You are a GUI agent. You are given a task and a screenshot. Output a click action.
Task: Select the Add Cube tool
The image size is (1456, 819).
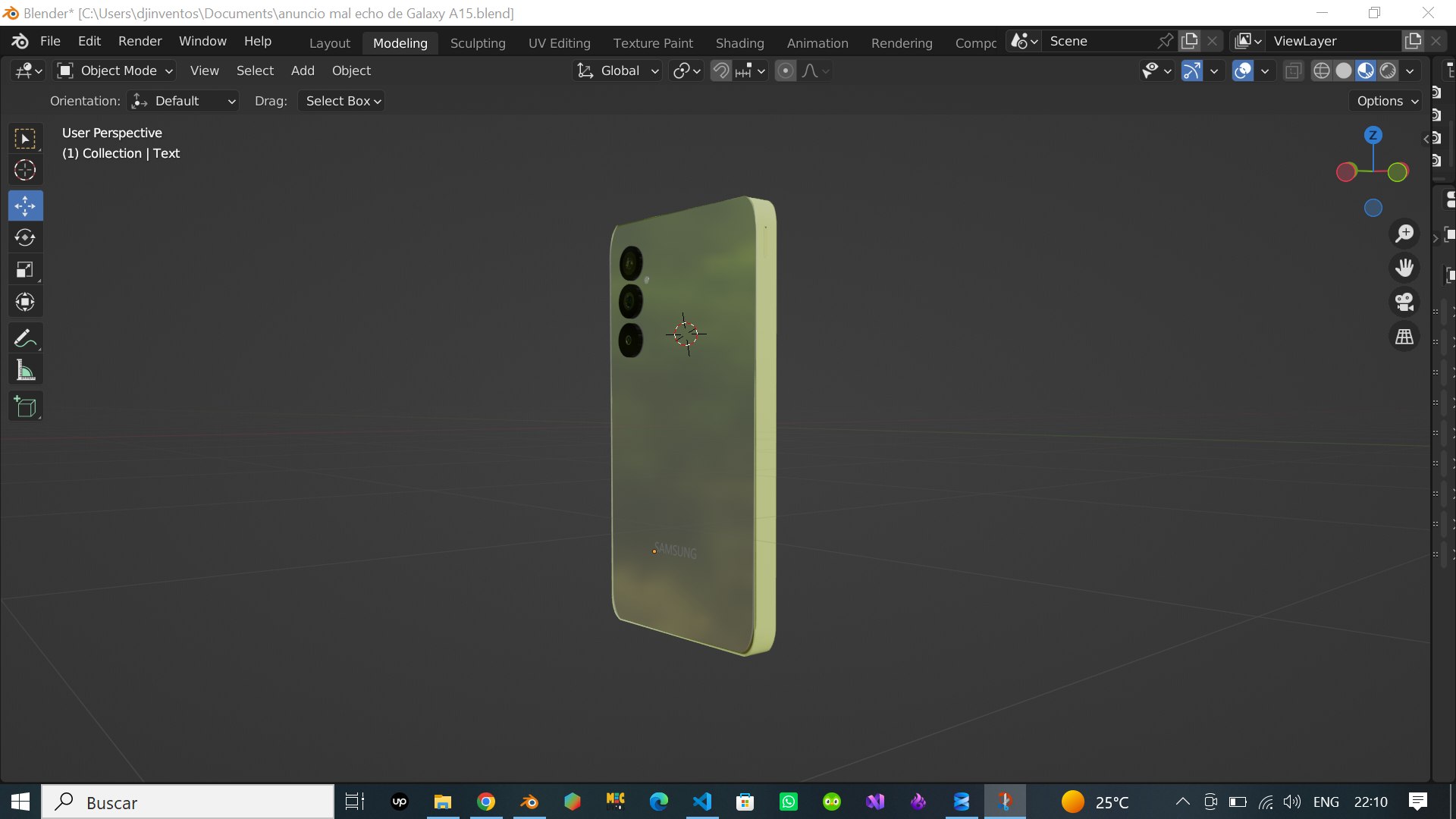click(x=25, y=406)
